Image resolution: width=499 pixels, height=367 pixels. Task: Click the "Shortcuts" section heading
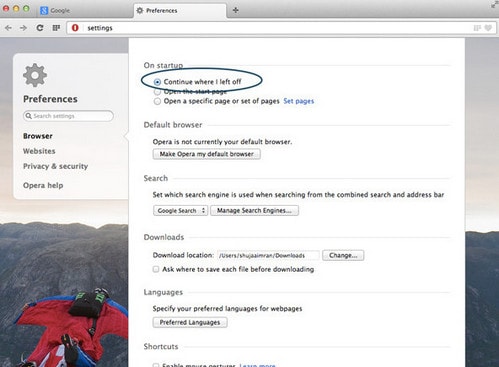[x=161, y=347]
